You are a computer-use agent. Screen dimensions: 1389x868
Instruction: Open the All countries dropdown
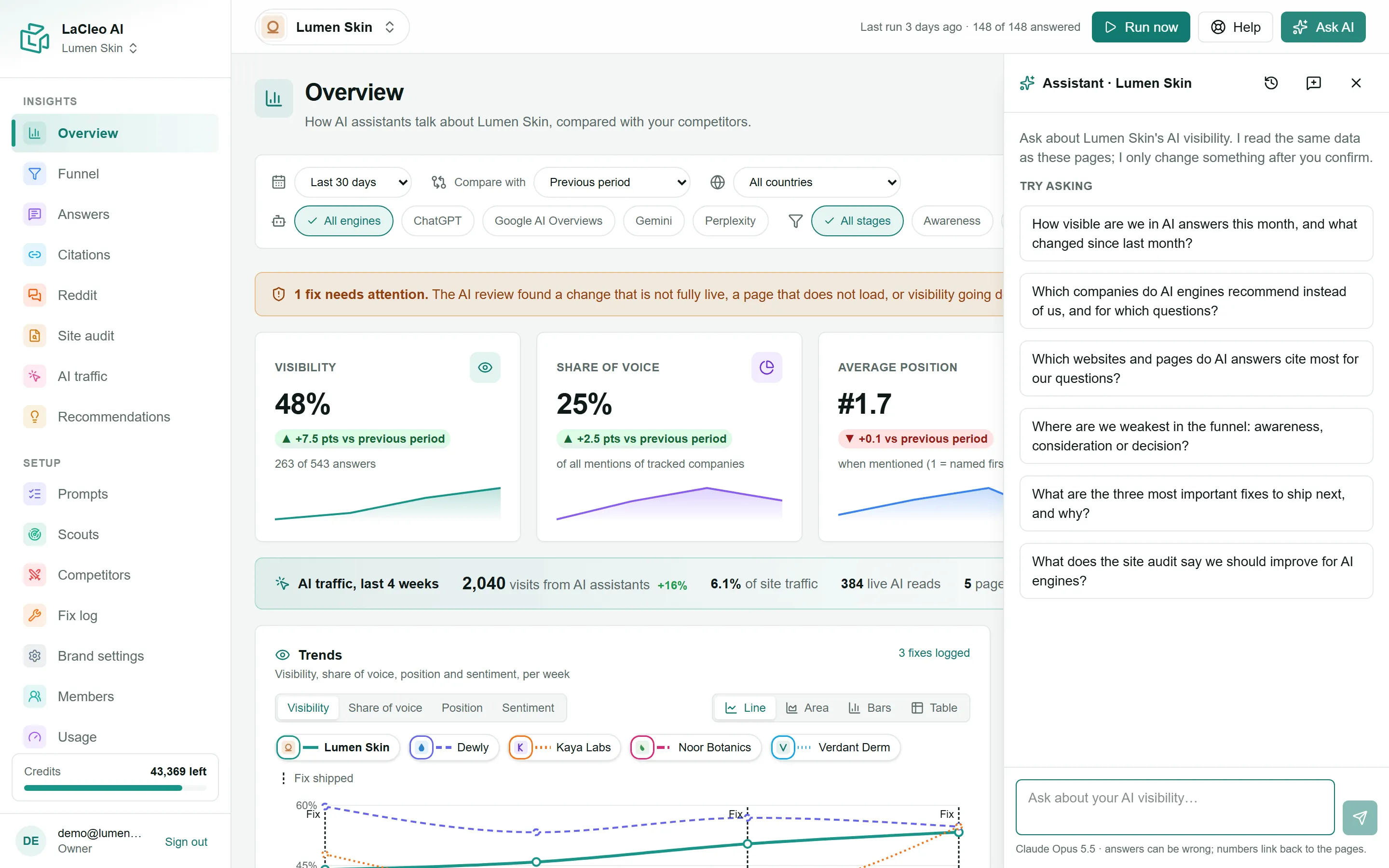click(x=817, y=182)
